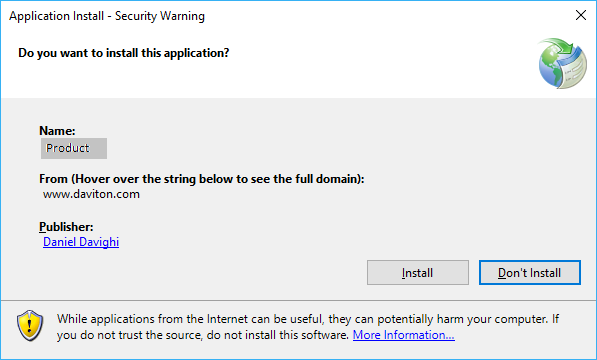Click the globe installer icon

click(562, 63)
